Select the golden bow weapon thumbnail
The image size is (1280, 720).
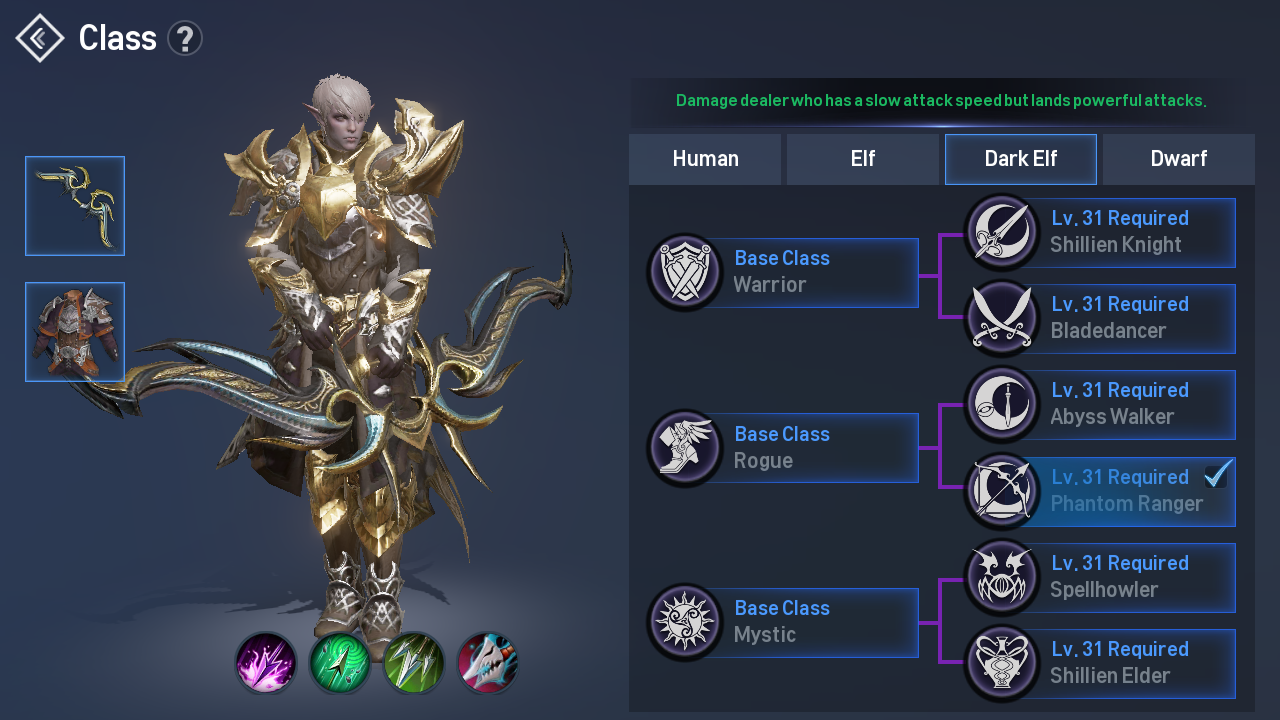coord(75,206)
